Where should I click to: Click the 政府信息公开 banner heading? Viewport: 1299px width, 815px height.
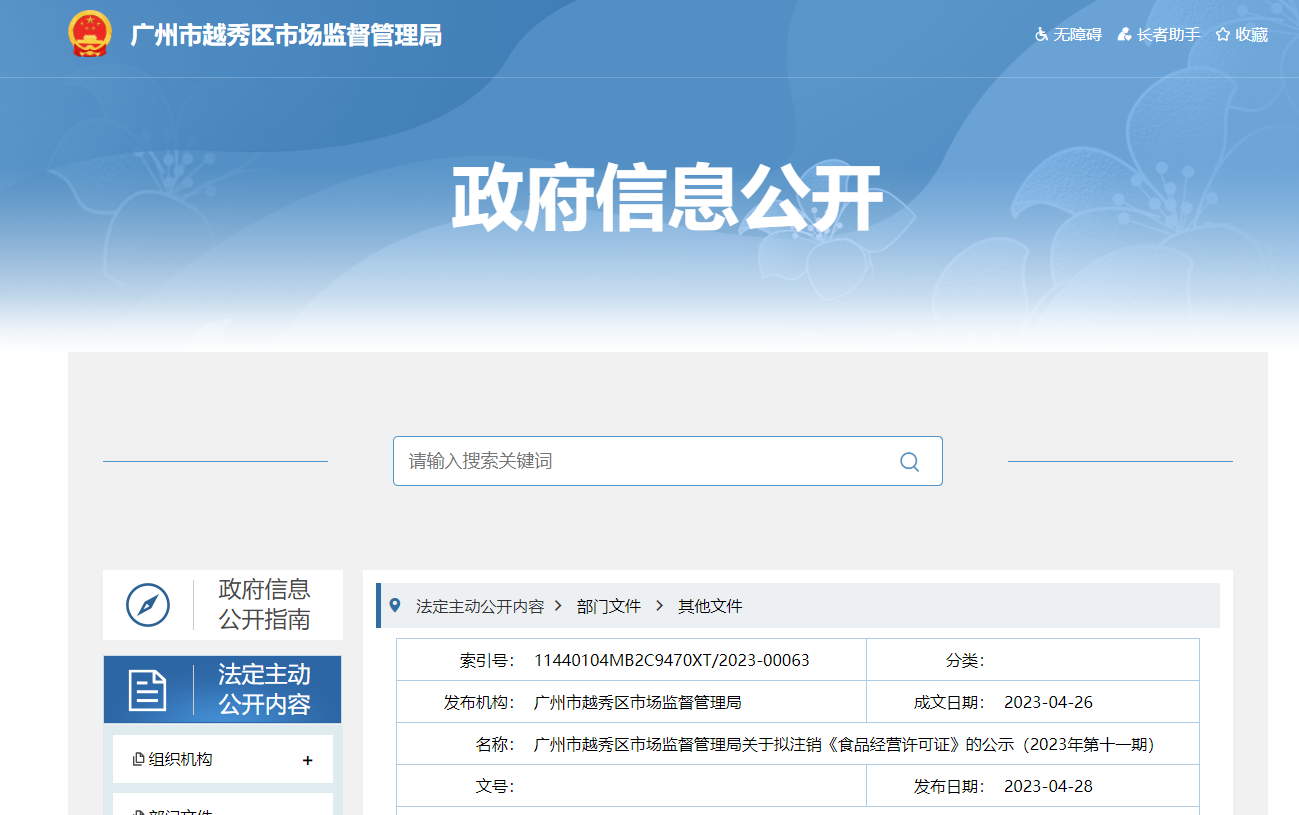tap(667, 198)
